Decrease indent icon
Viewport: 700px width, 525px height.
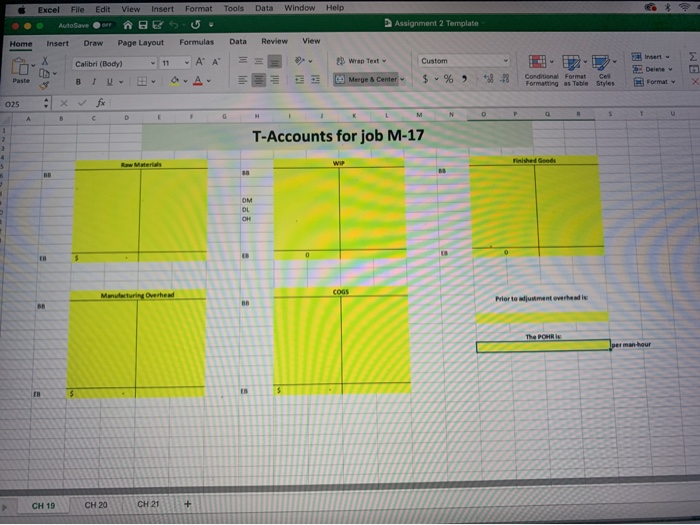300,80
